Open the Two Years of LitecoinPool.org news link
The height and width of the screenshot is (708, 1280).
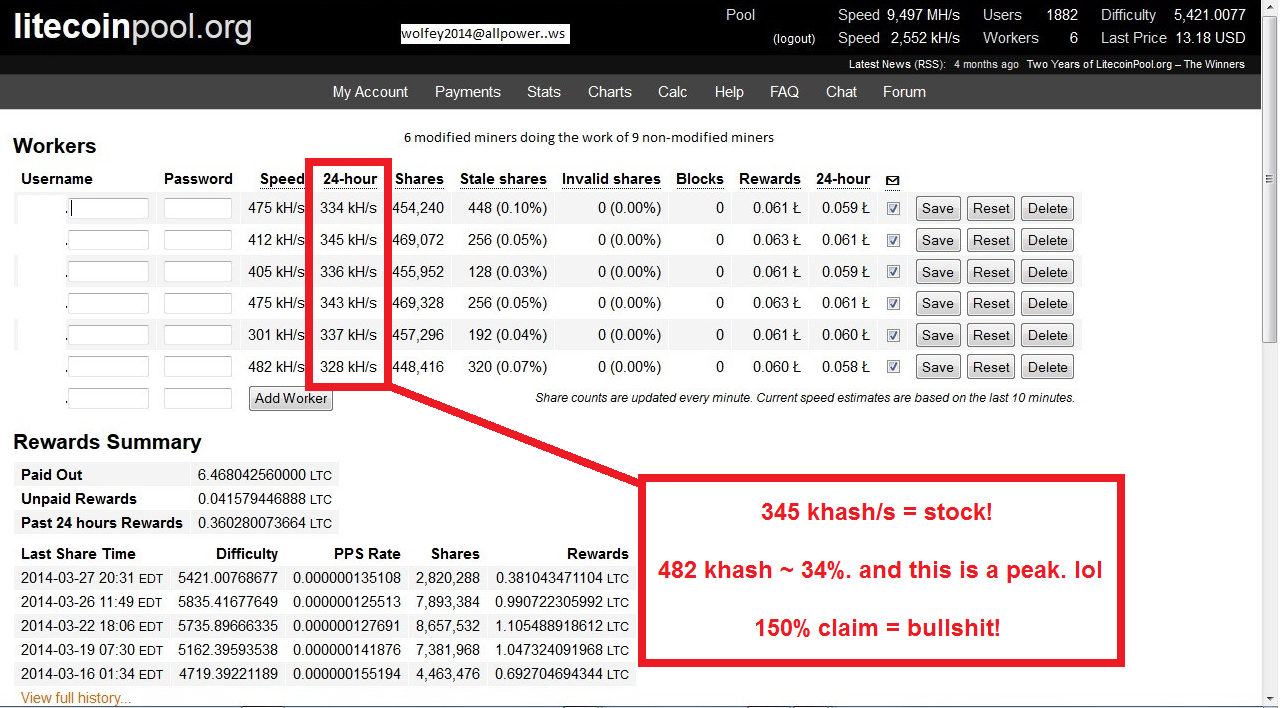point(1136,64)
